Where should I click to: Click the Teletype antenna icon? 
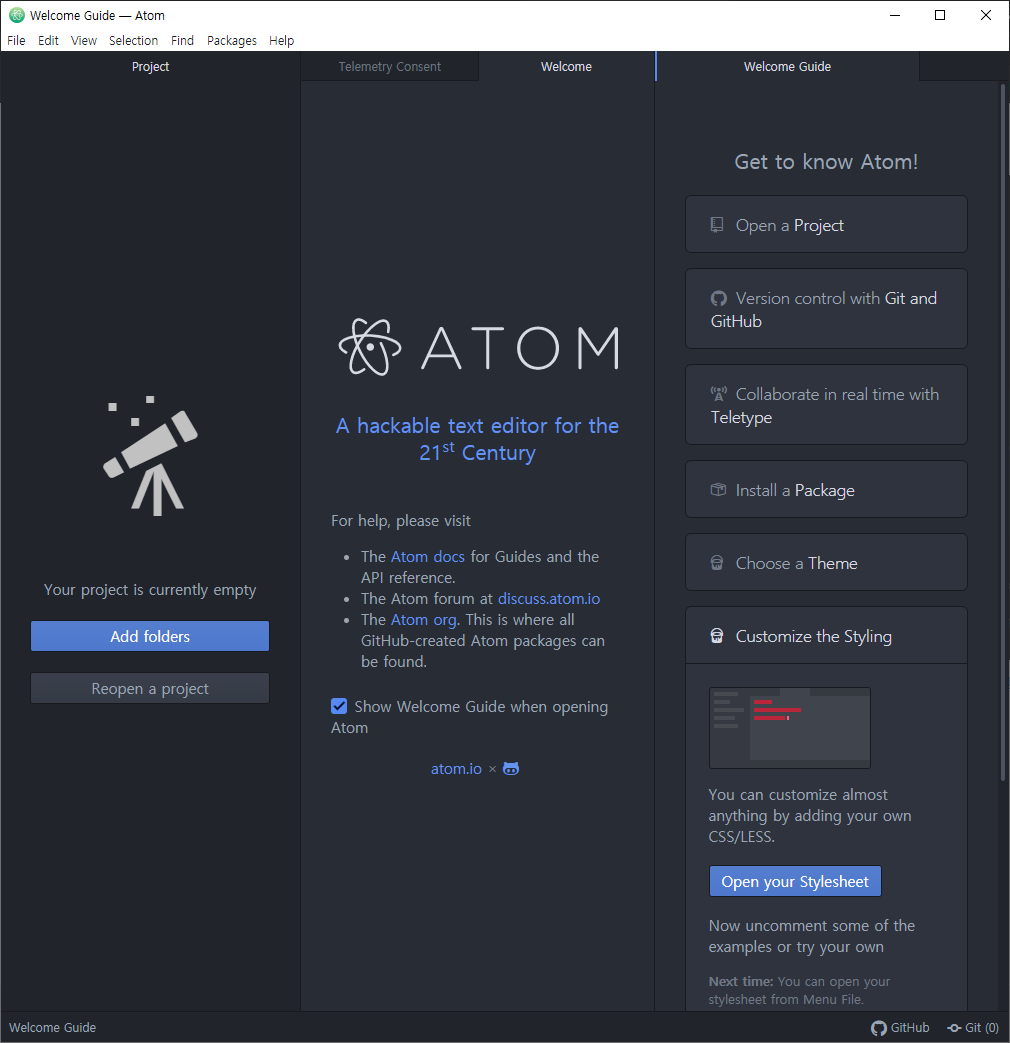(719, 394)
